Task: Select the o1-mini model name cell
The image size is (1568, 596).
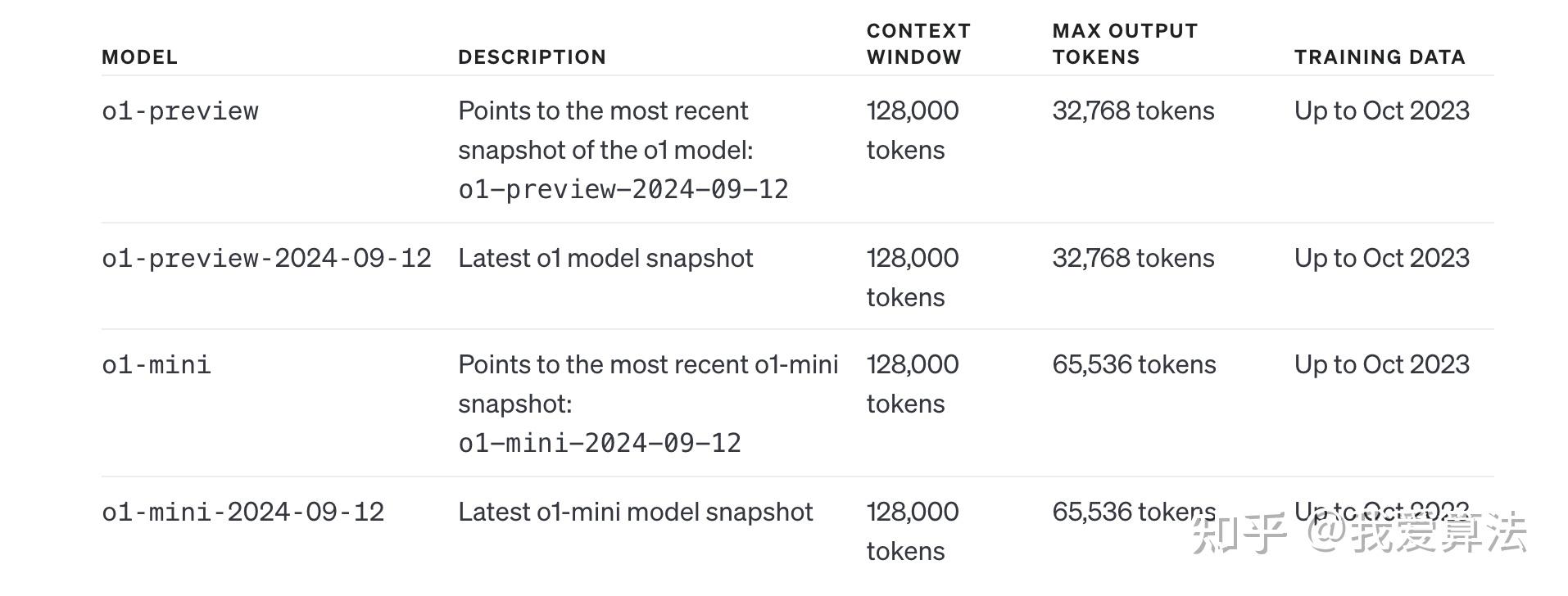Action: pyautogui.click(x=156, y=365)
